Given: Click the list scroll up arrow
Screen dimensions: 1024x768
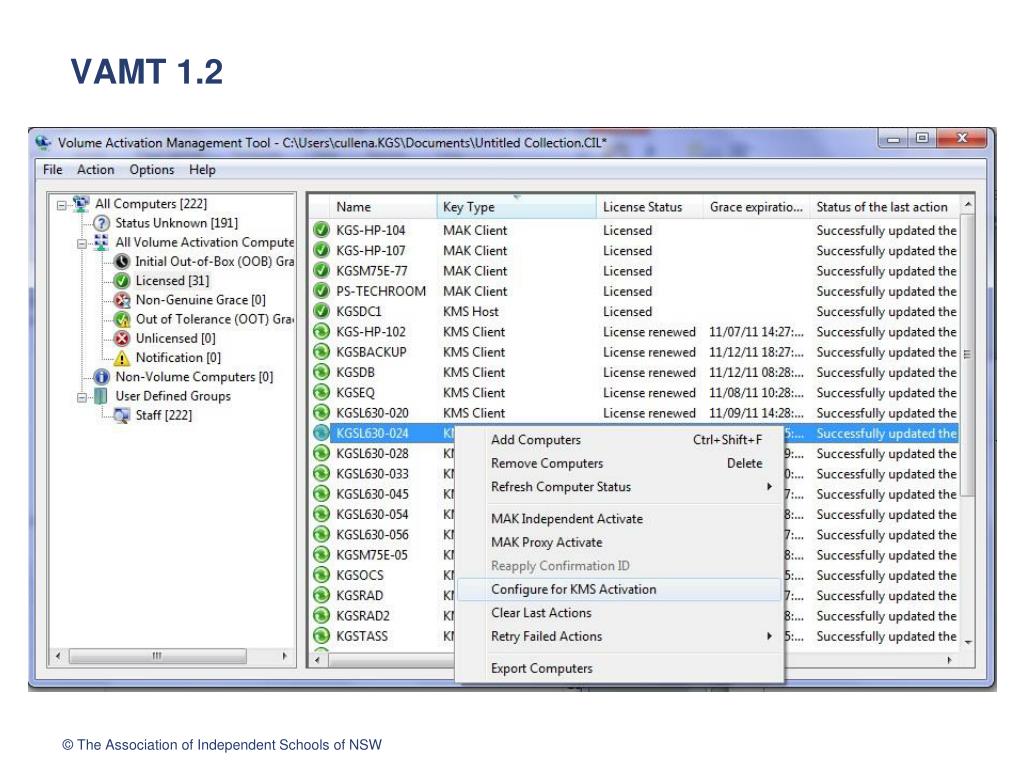Looking at the screenshot, I should (968, 204).
